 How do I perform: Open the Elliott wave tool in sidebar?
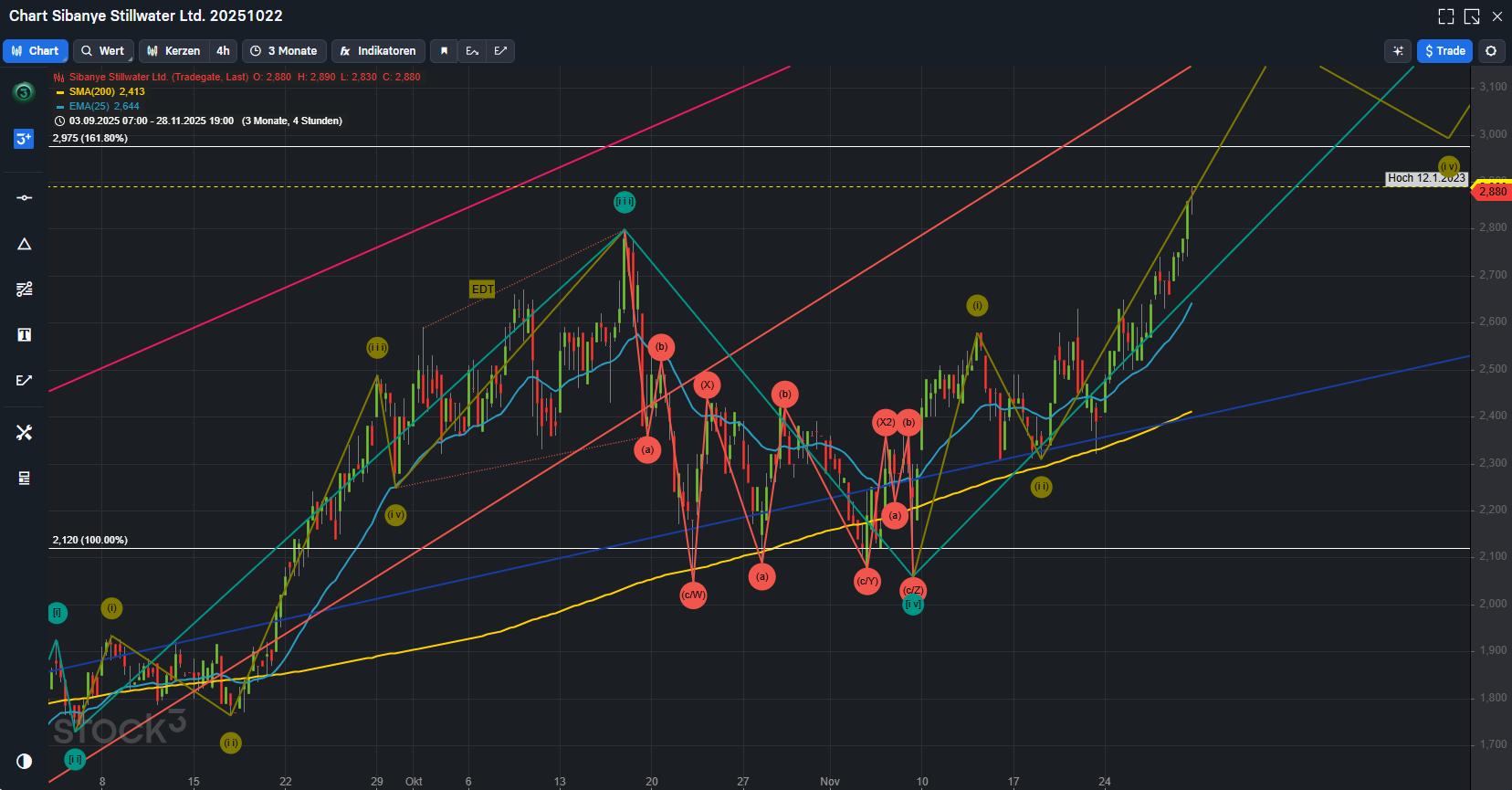(x=25, y=380)
